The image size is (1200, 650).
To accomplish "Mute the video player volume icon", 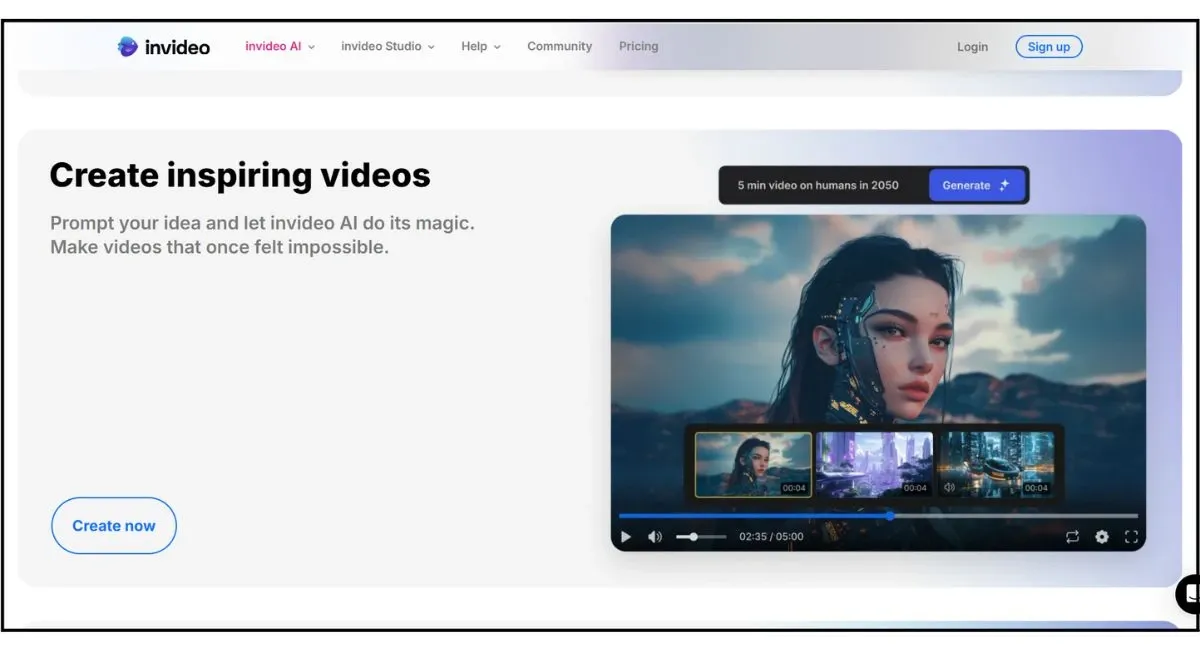I will (655, 537).
